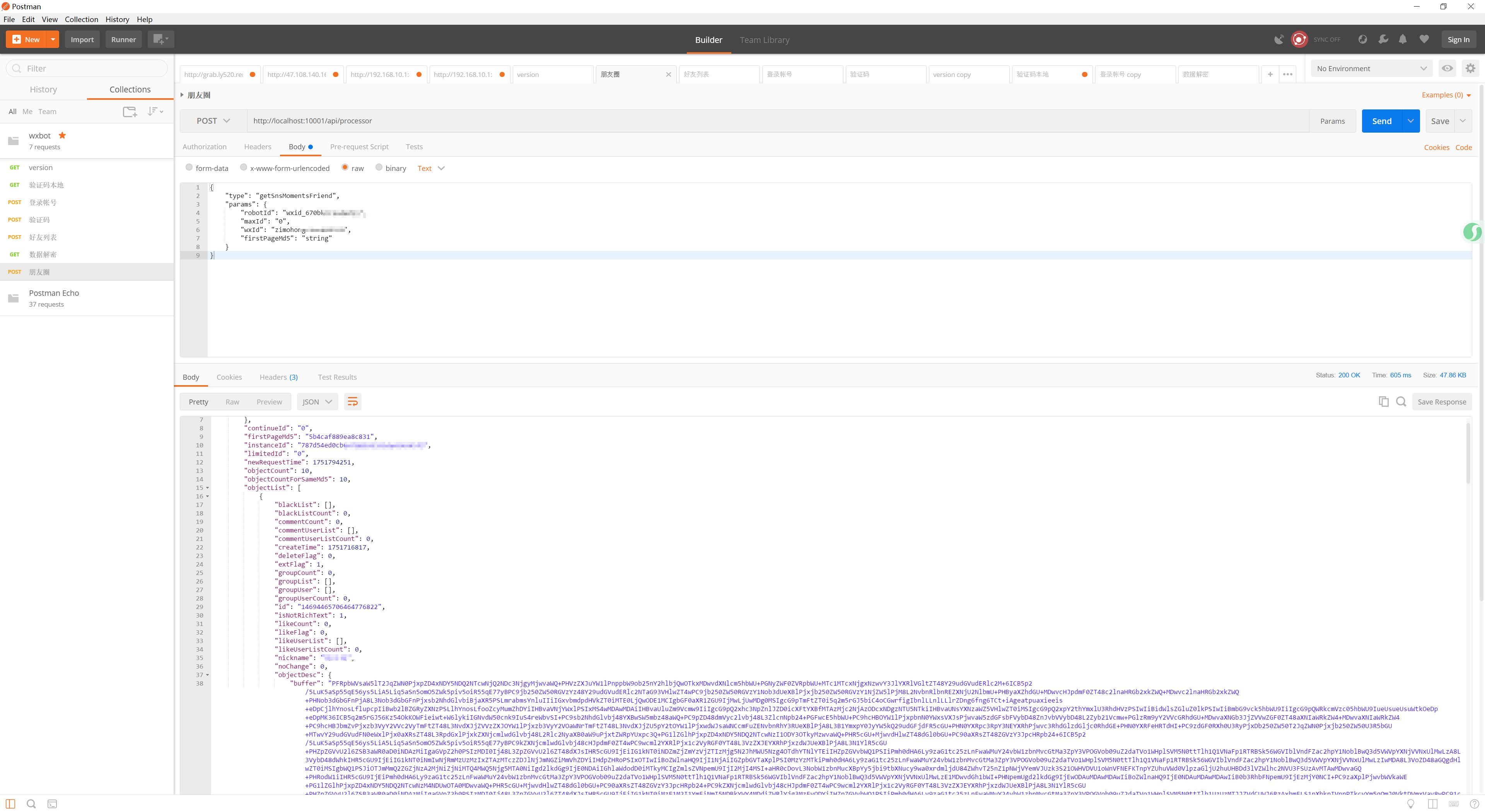Search within response body icon

pyautogui.click(x=1401, y=402)
